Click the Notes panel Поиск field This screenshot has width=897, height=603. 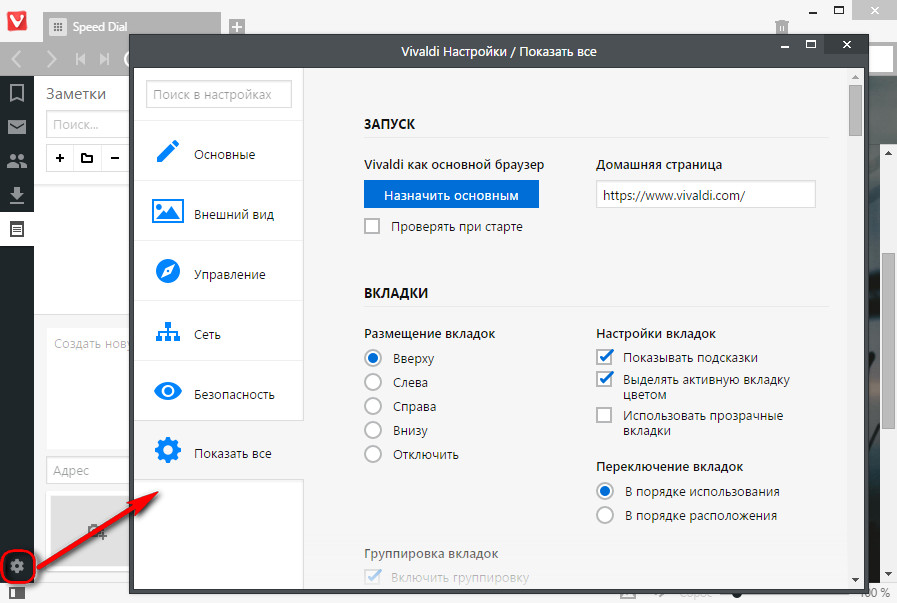[88, 125]
